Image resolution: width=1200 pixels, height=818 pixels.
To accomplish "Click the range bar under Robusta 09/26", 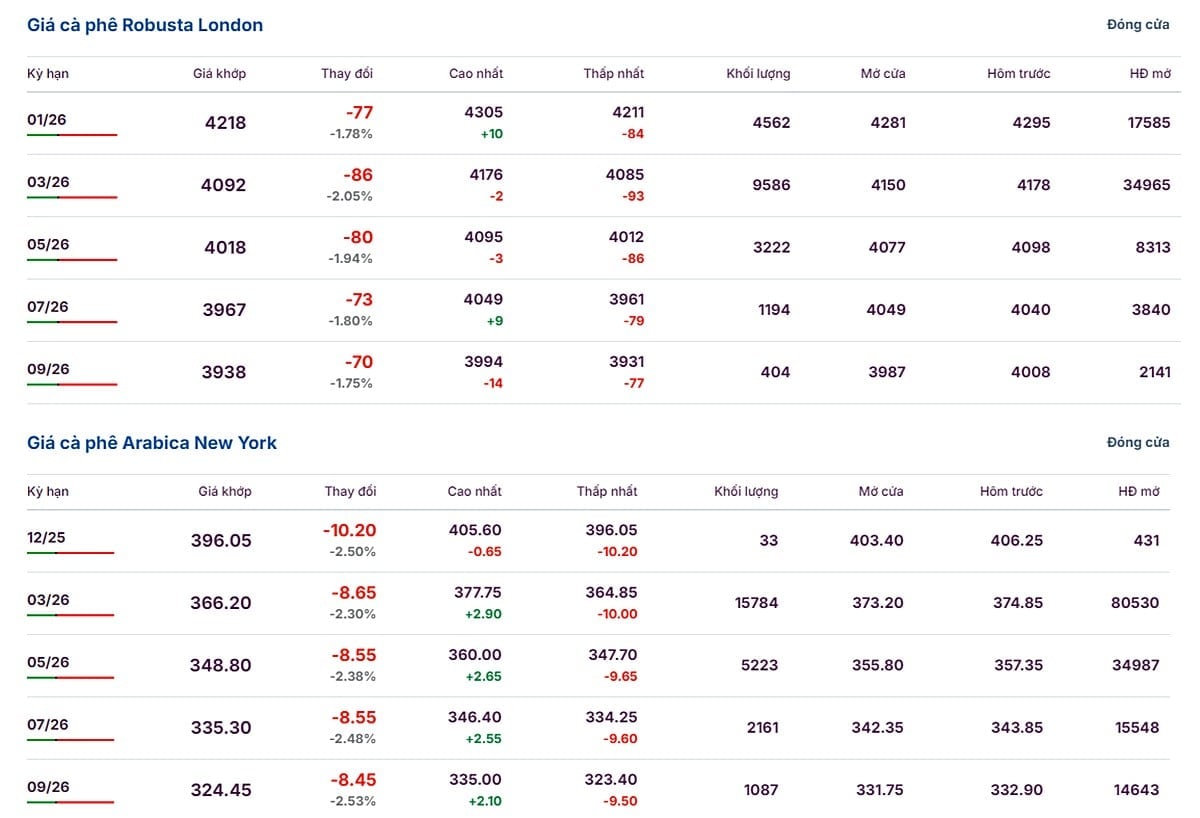I will click(72, 384).
